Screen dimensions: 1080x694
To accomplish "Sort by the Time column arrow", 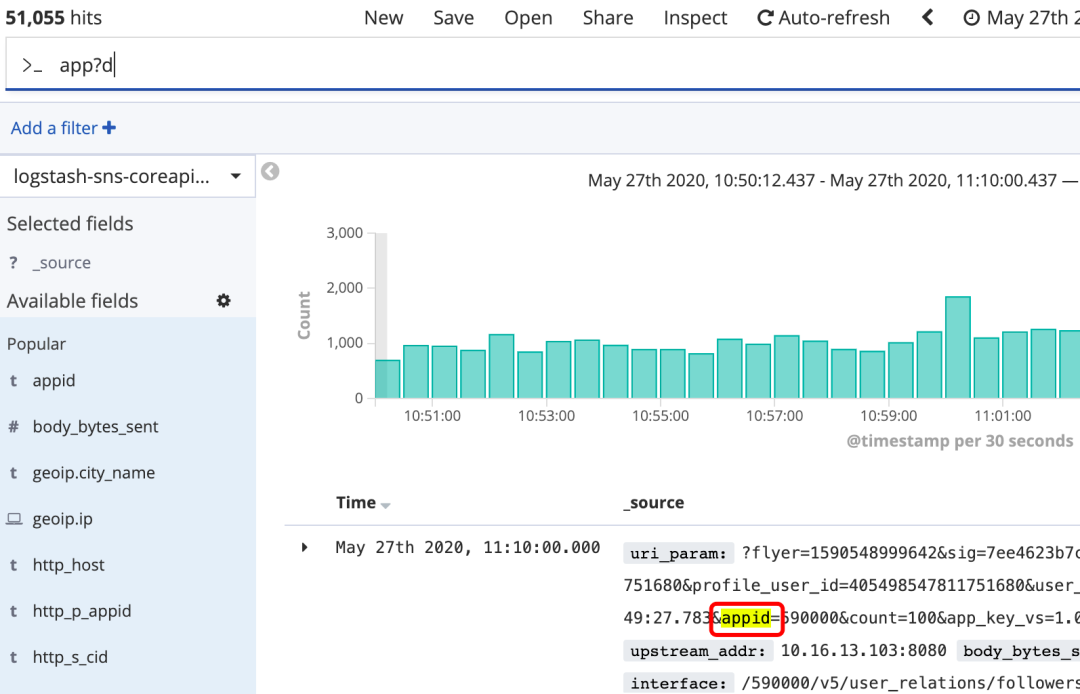I will tap(386, 505).
